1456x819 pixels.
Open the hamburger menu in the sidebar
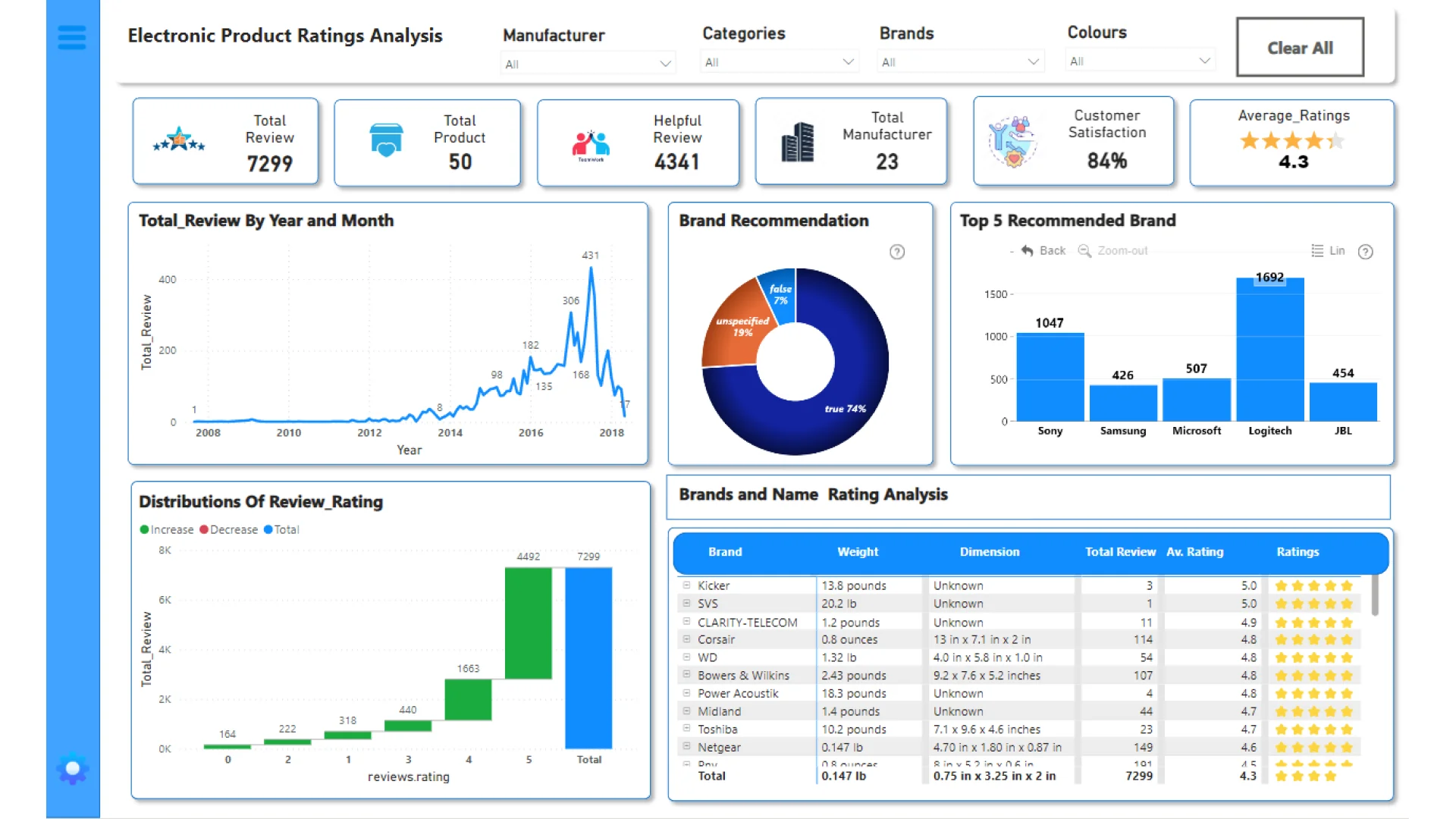(x=72, y=36)
